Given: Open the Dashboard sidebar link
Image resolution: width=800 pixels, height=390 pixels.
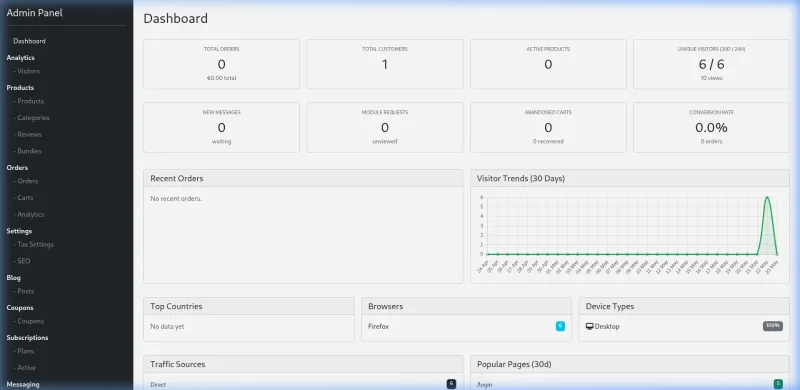Looking at the screenshot, I should click(x=30, y=41).
